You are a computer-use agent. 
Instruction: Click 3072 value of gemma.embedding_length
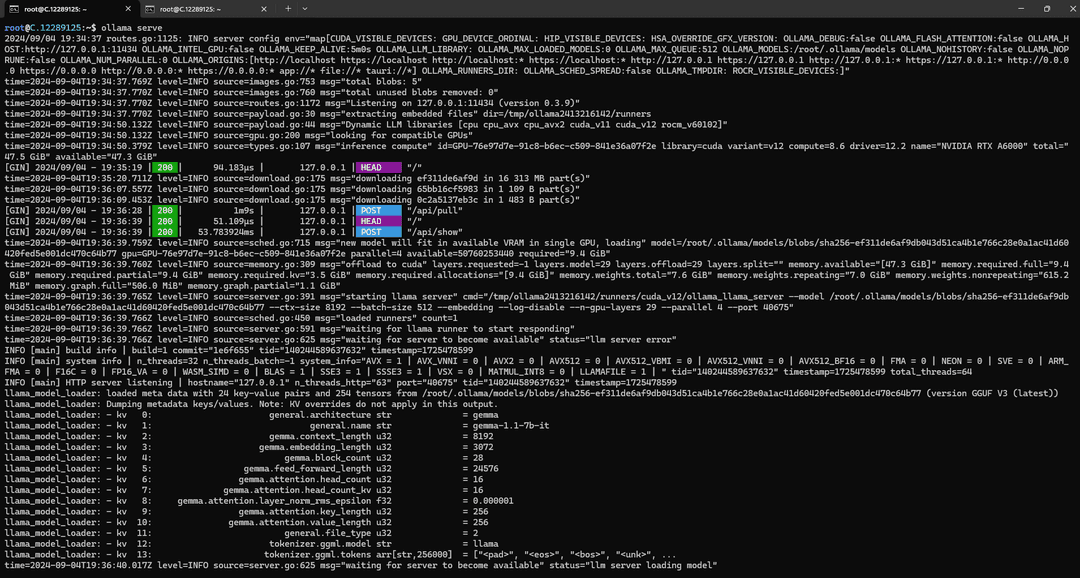[x=484, y=447]
